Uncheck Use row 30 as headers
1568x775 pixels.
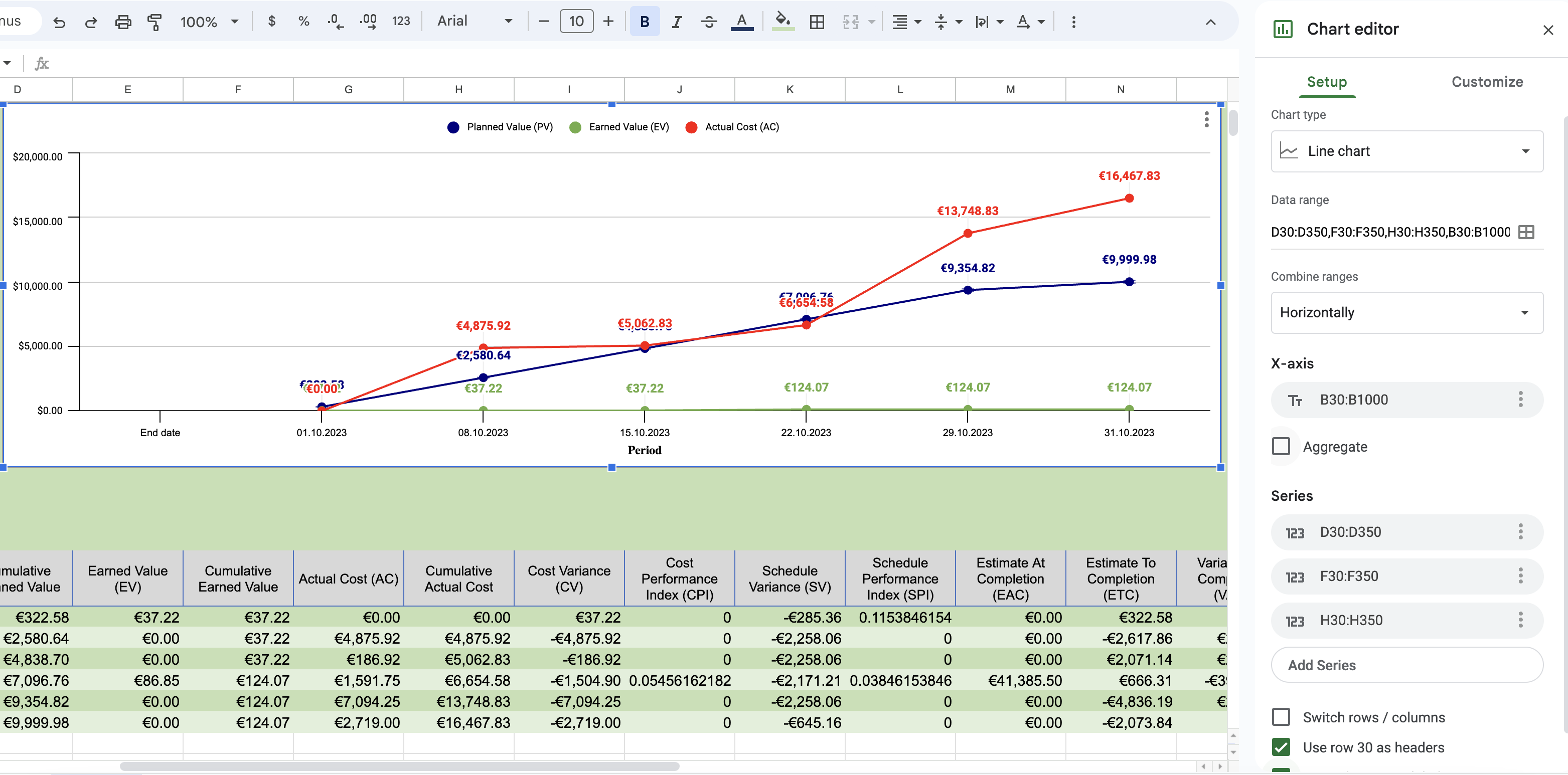coord(1281,746)
